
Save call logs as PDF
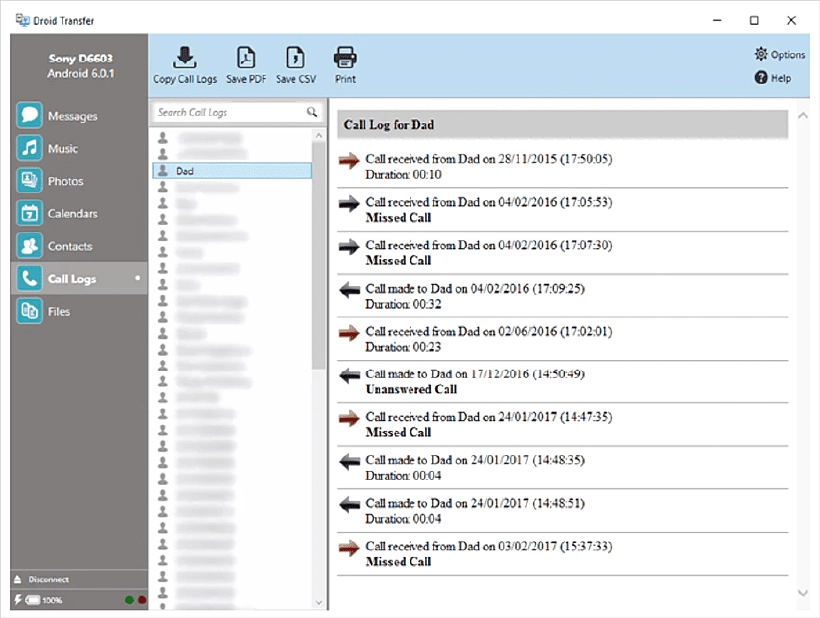click(x=246, y=65)
